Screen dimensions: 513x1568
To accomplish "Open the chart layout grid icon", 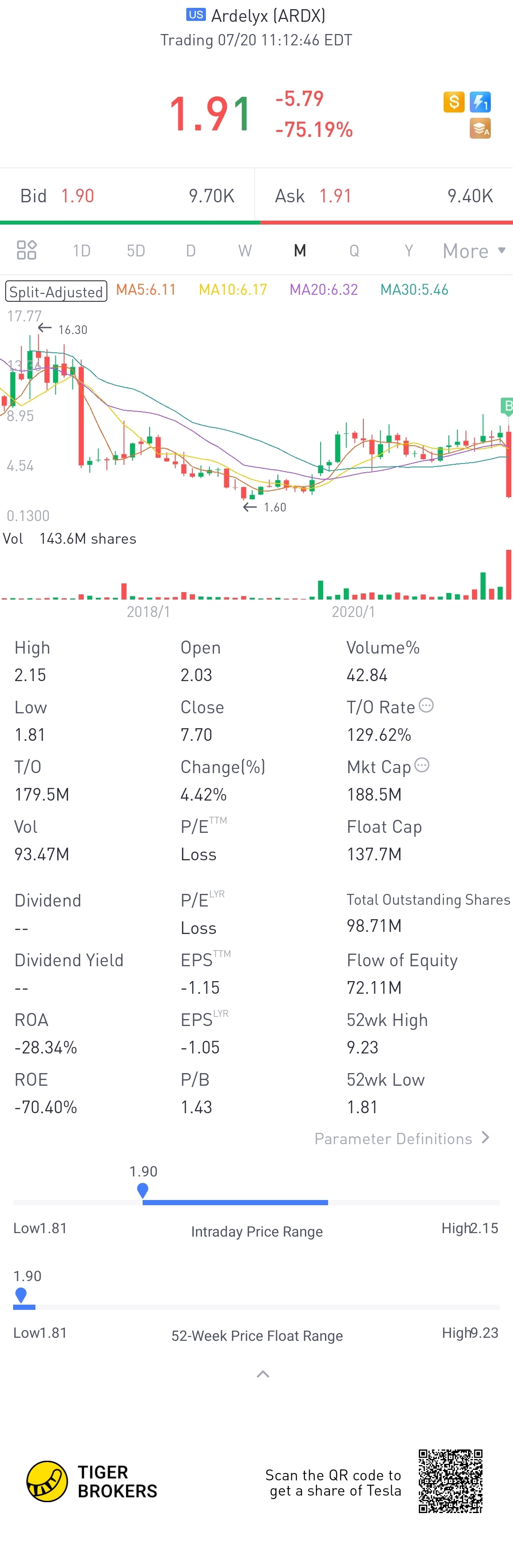I will click(26, 250).
